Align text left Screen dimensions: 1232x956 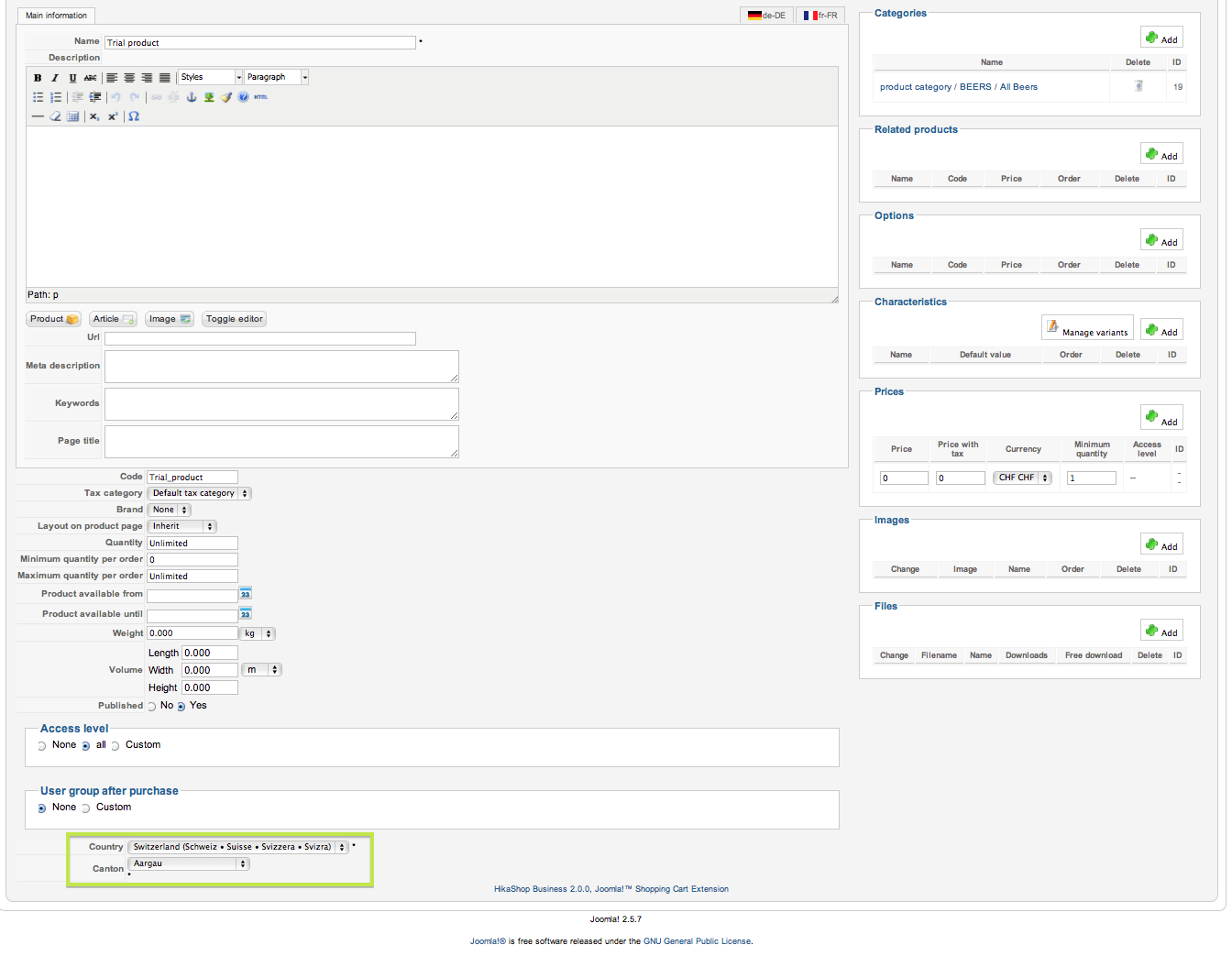click(x=112, y=78)
